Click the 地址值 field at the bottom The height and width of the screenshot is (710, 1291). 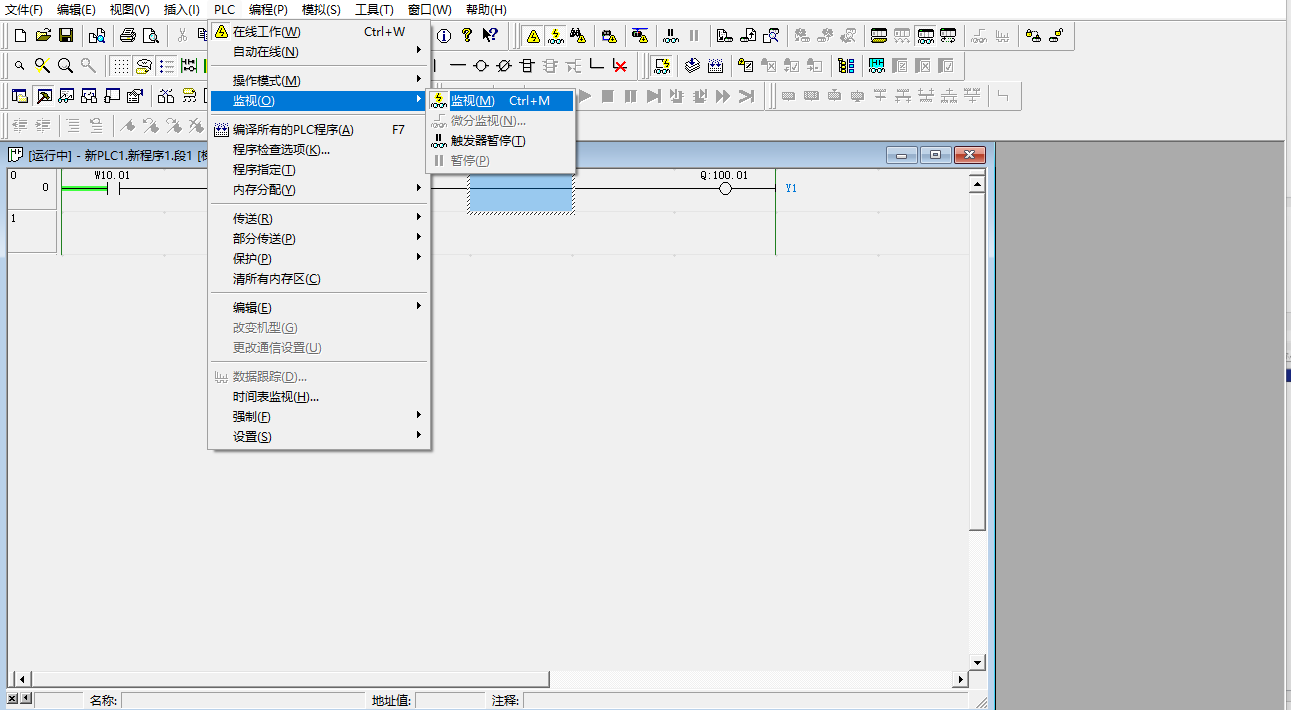click(x=449, y=701)
